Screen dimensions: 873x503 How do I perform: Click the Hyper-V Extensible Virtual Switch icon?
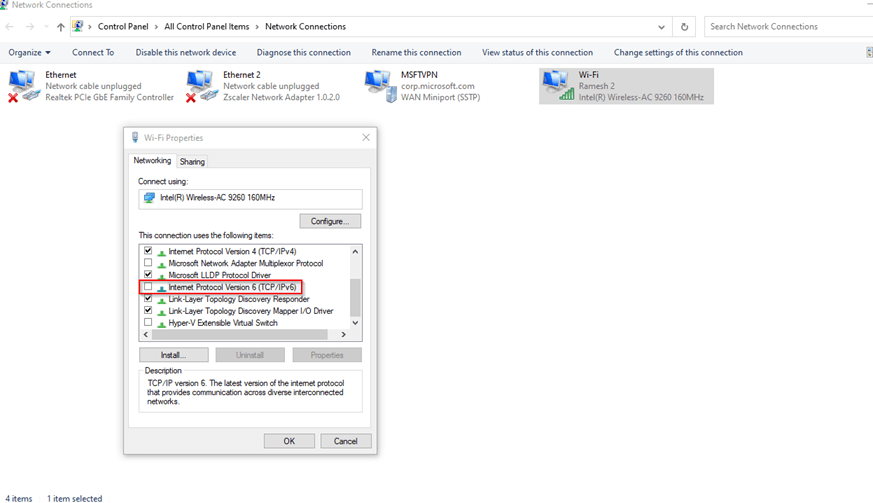(161, 324)
